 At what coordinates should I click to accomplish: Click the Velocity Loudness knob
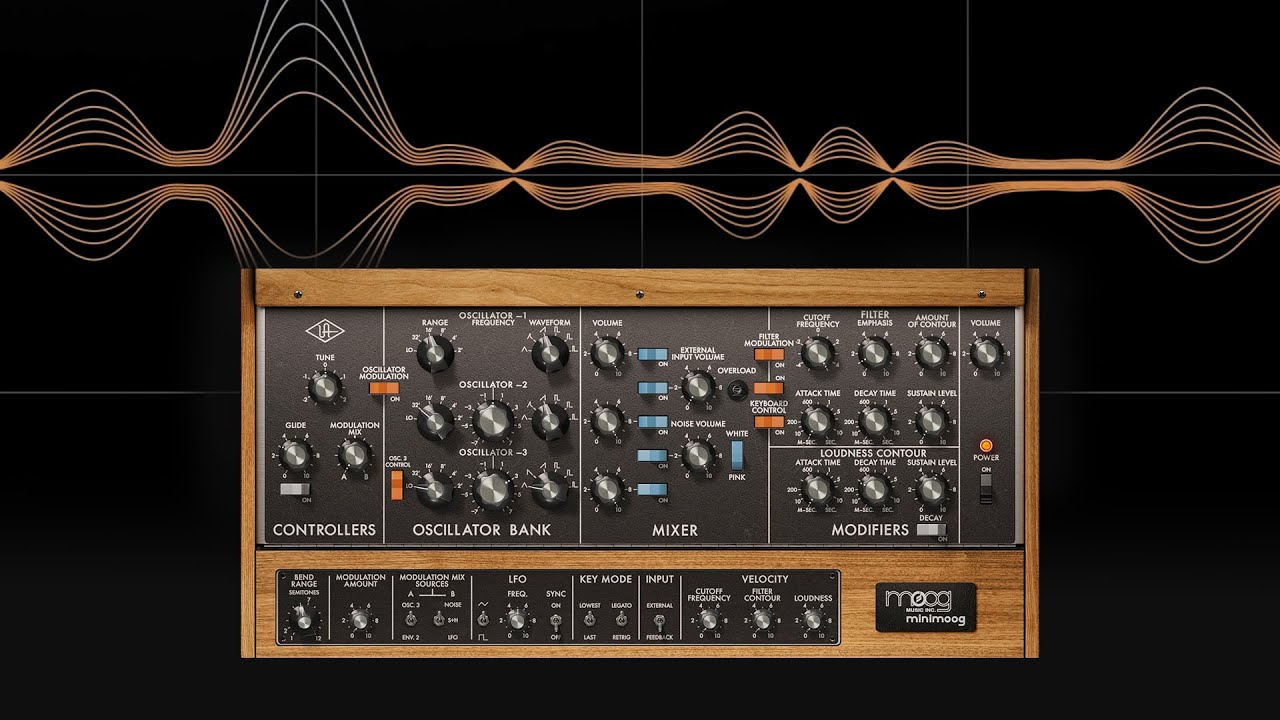point(813,621)
